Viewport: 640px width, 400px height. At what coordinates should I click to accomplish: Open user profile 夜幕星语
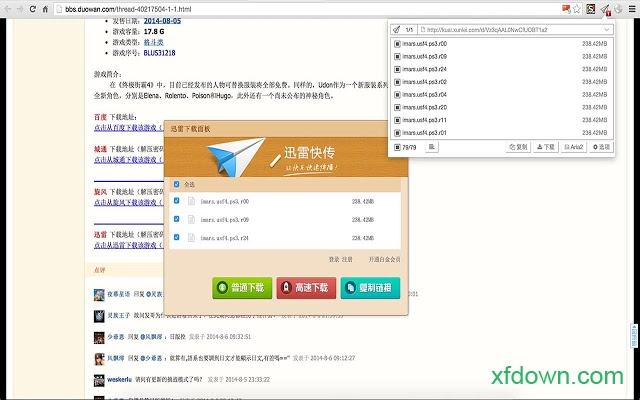(x=118, y=294)
